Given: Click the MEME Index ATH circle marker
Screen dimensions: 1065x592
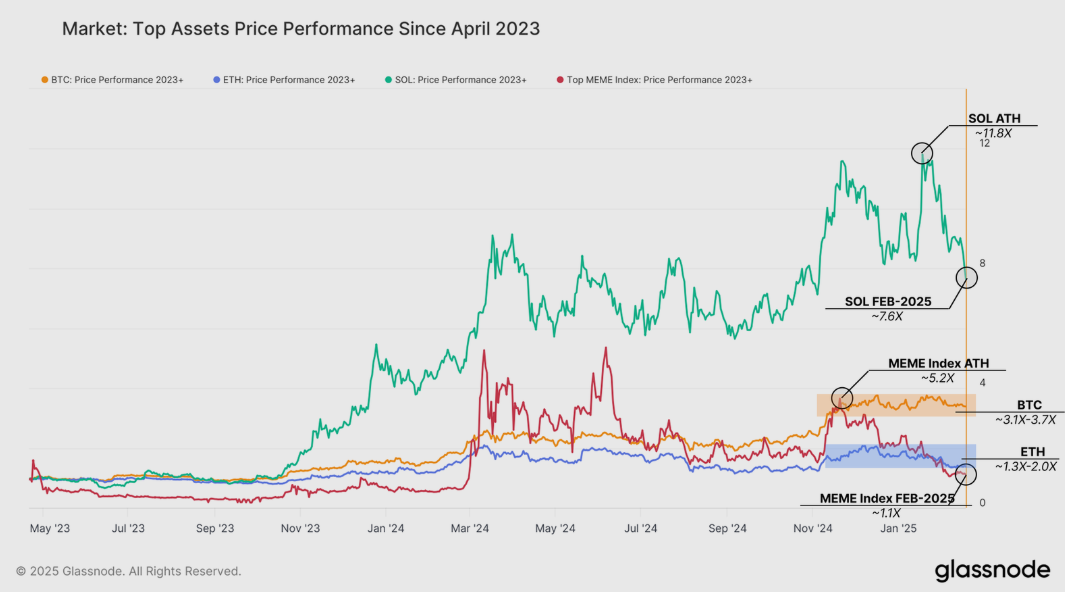Looking at the screenshot, I should tap(842, 398).
